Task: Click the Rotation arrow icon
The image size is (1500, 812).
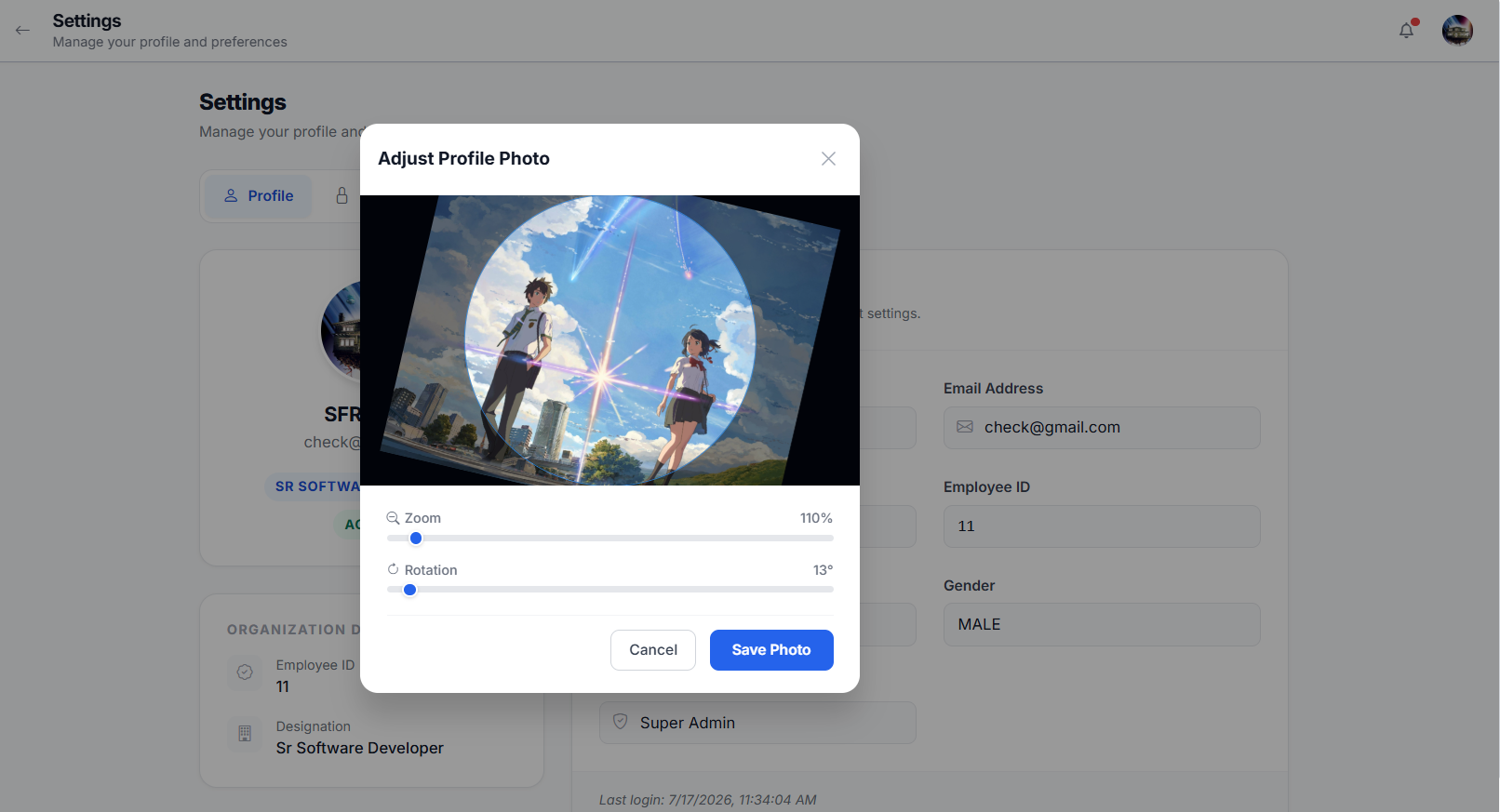Action: [393, 569]
